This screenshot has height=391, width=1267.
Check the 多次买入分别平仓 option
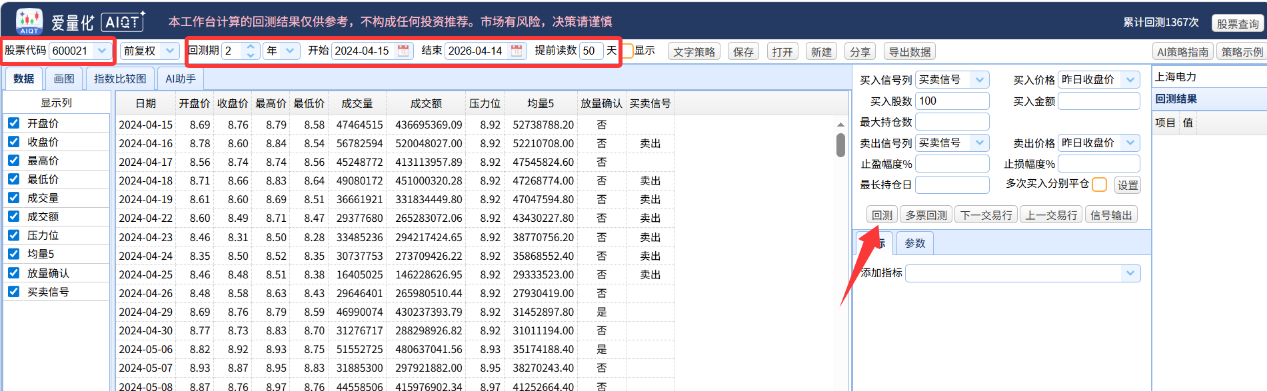1099,184
